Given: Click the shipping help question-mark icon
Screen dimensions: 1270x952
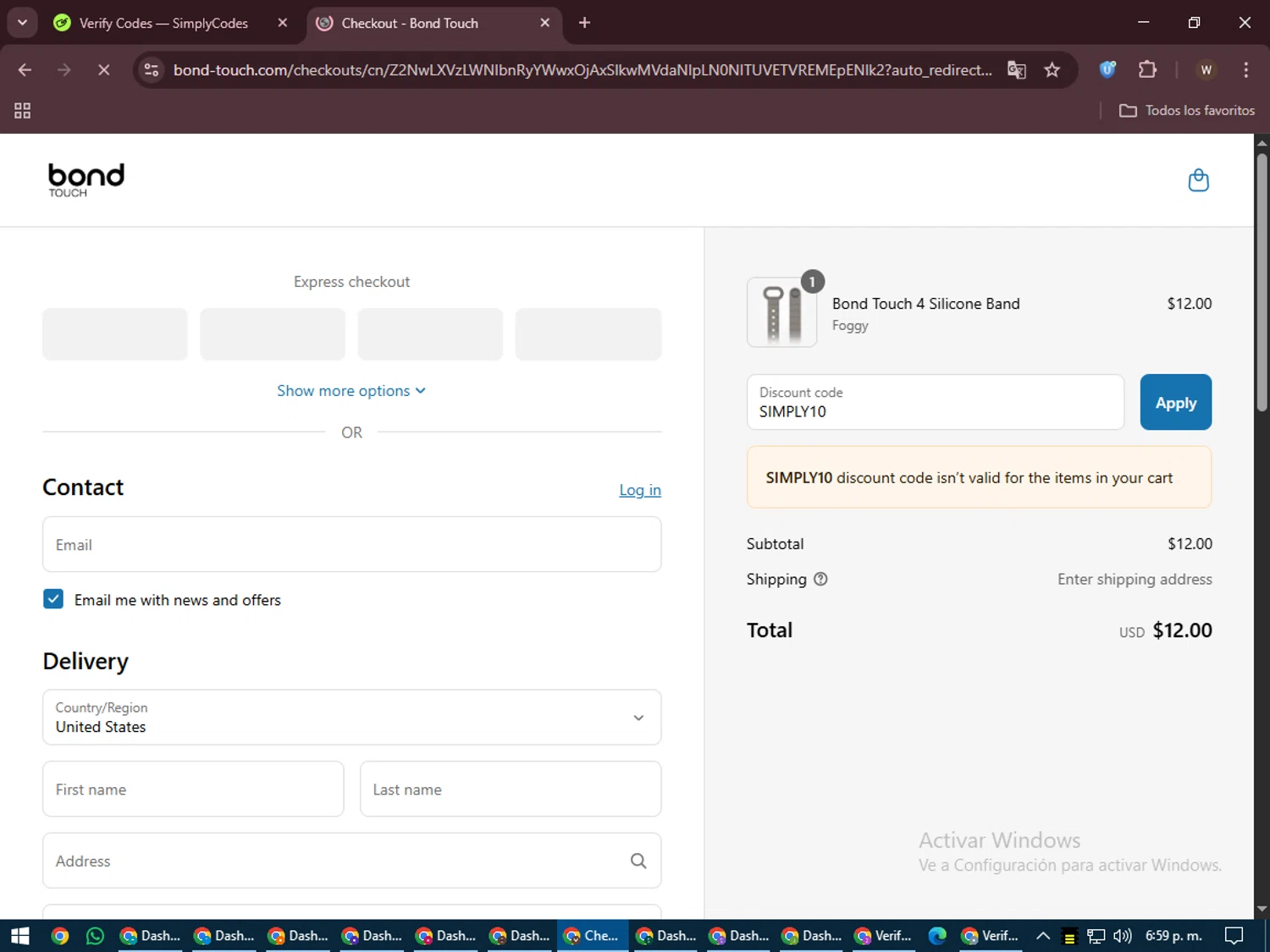Looking at the screenshot, I should coord(820,580).
